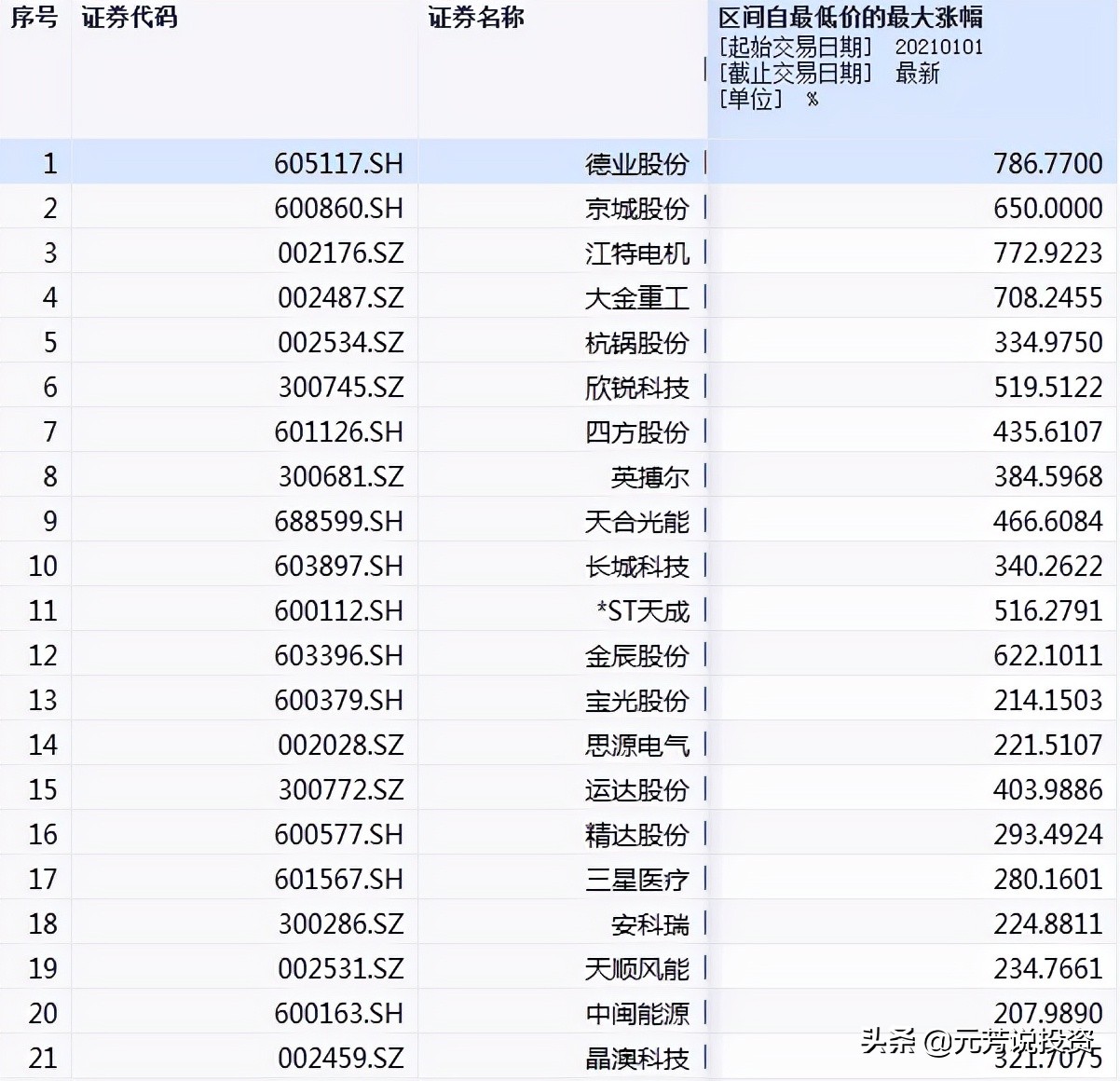Image resolution: width=1120 pixels, height=1081 pixels.
Task: Click the 杭锅股份 cell
Action: [x=637, y=343]
